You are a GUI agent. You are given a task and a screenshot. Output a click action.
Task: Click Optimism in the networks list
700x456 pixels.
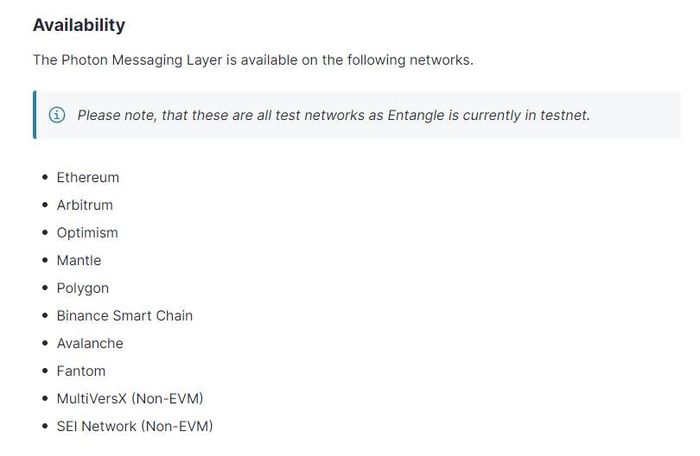(x=88, y=233)
